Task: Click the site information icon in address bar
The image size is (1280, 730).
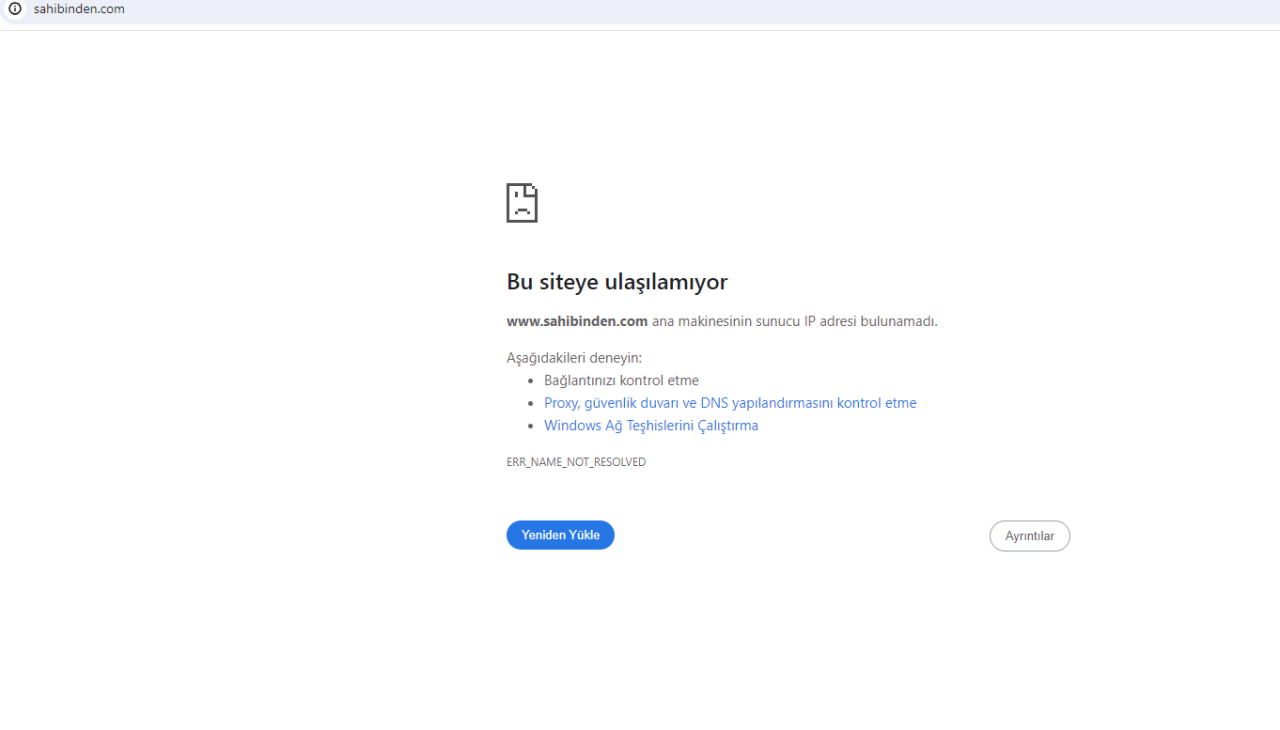Action: pos(15,9)
